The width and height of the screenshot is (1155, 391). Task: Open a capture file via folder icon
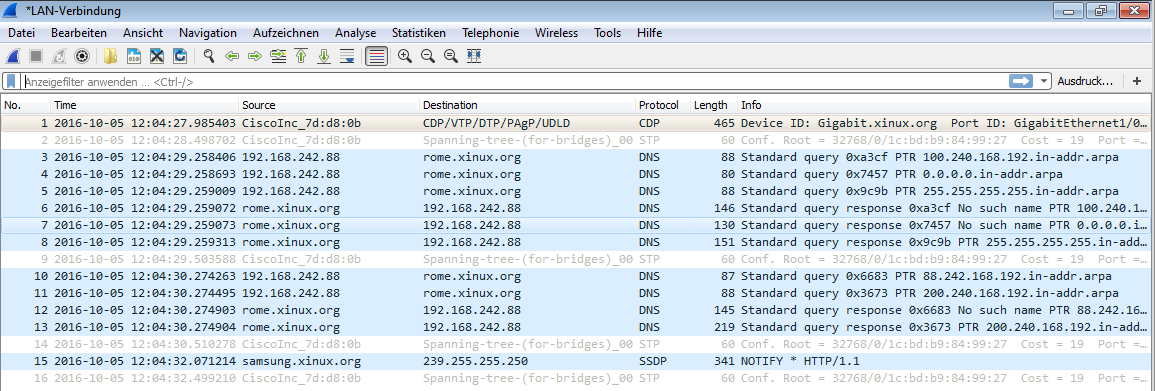click(x=110, y=56)
